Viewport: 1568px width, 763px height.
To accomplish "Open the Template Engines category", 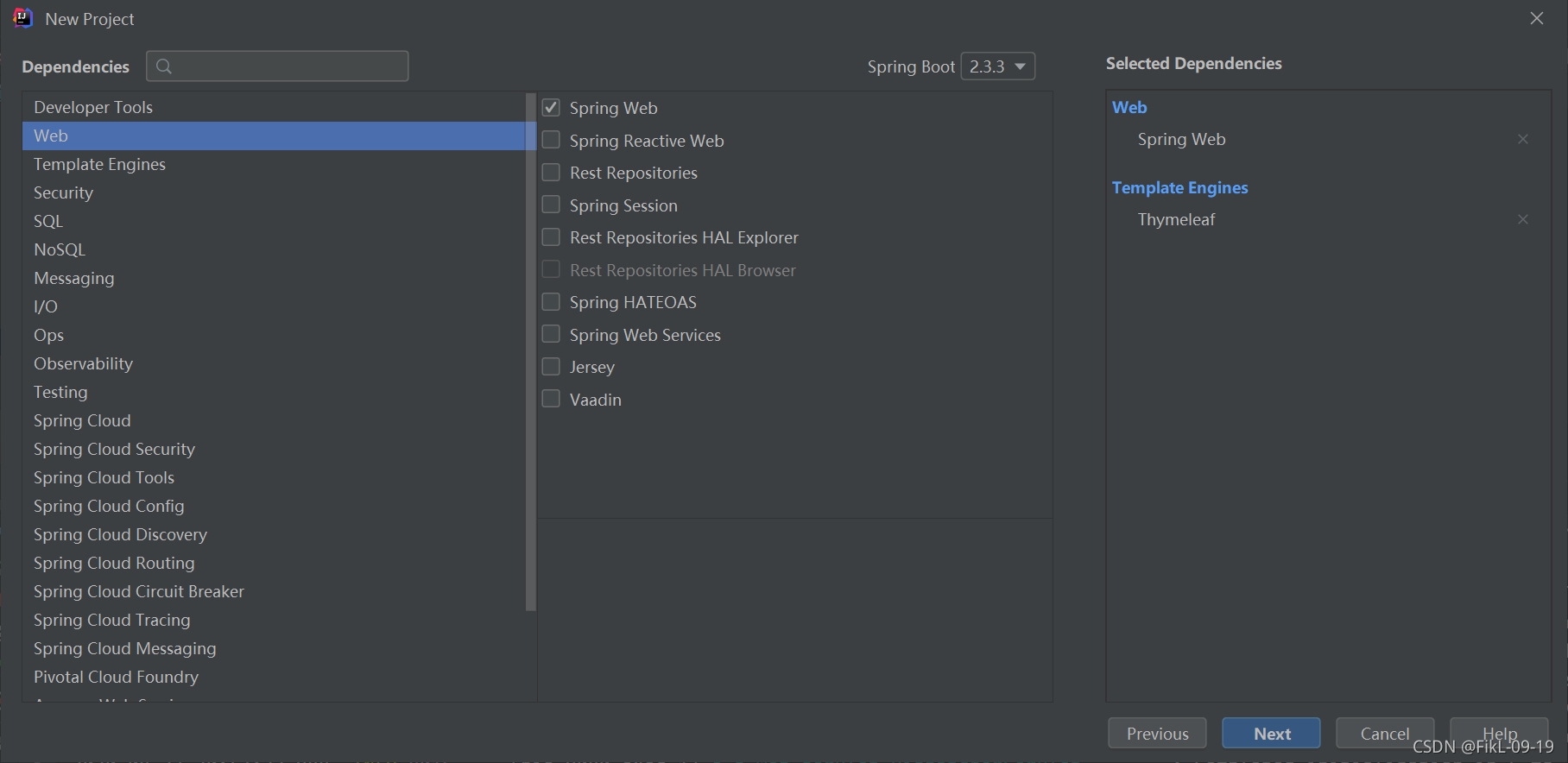I will pos(274,164).
